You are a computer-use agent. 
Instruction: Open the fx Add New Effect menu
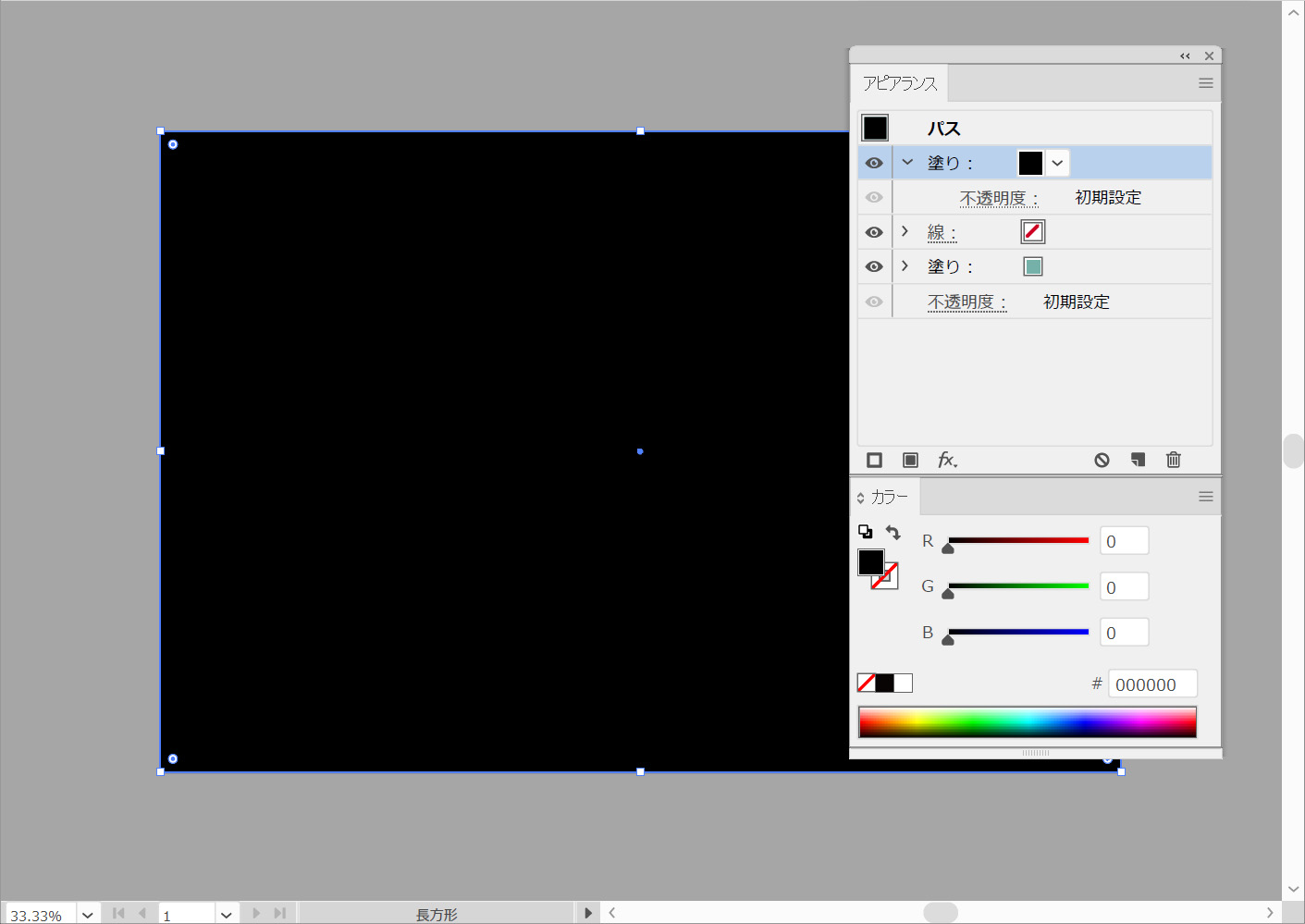[947, 460]
